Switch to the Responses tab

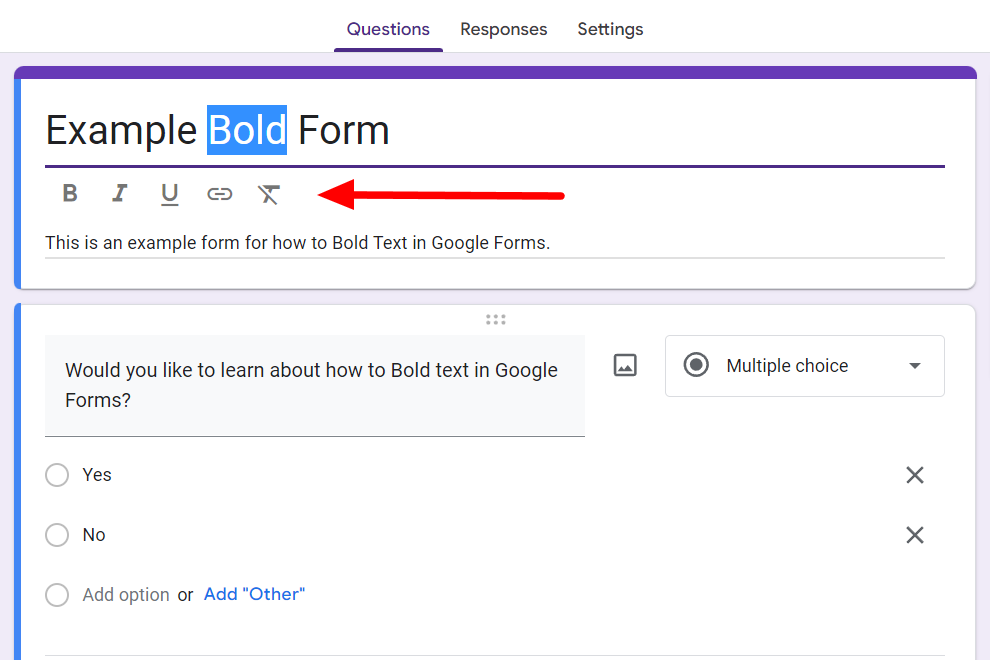[503, 29]
